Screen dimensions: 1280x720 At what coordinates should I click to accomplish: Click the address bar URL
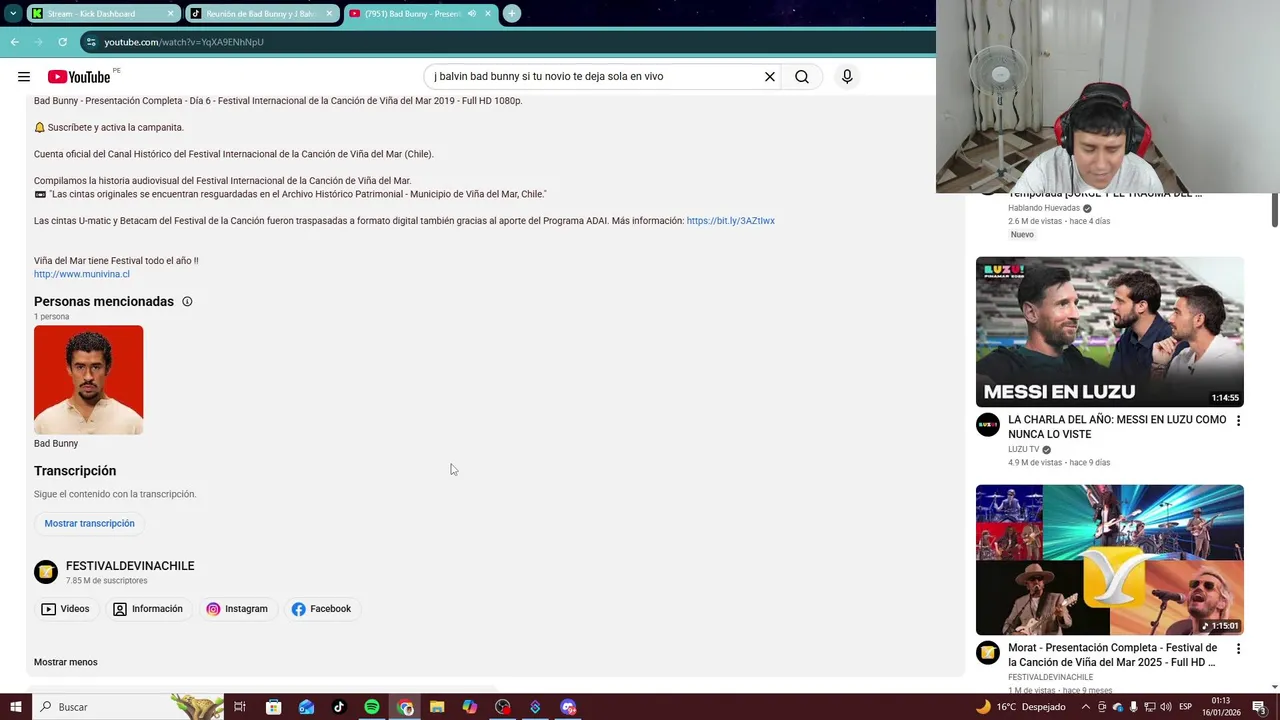(184, 42)
